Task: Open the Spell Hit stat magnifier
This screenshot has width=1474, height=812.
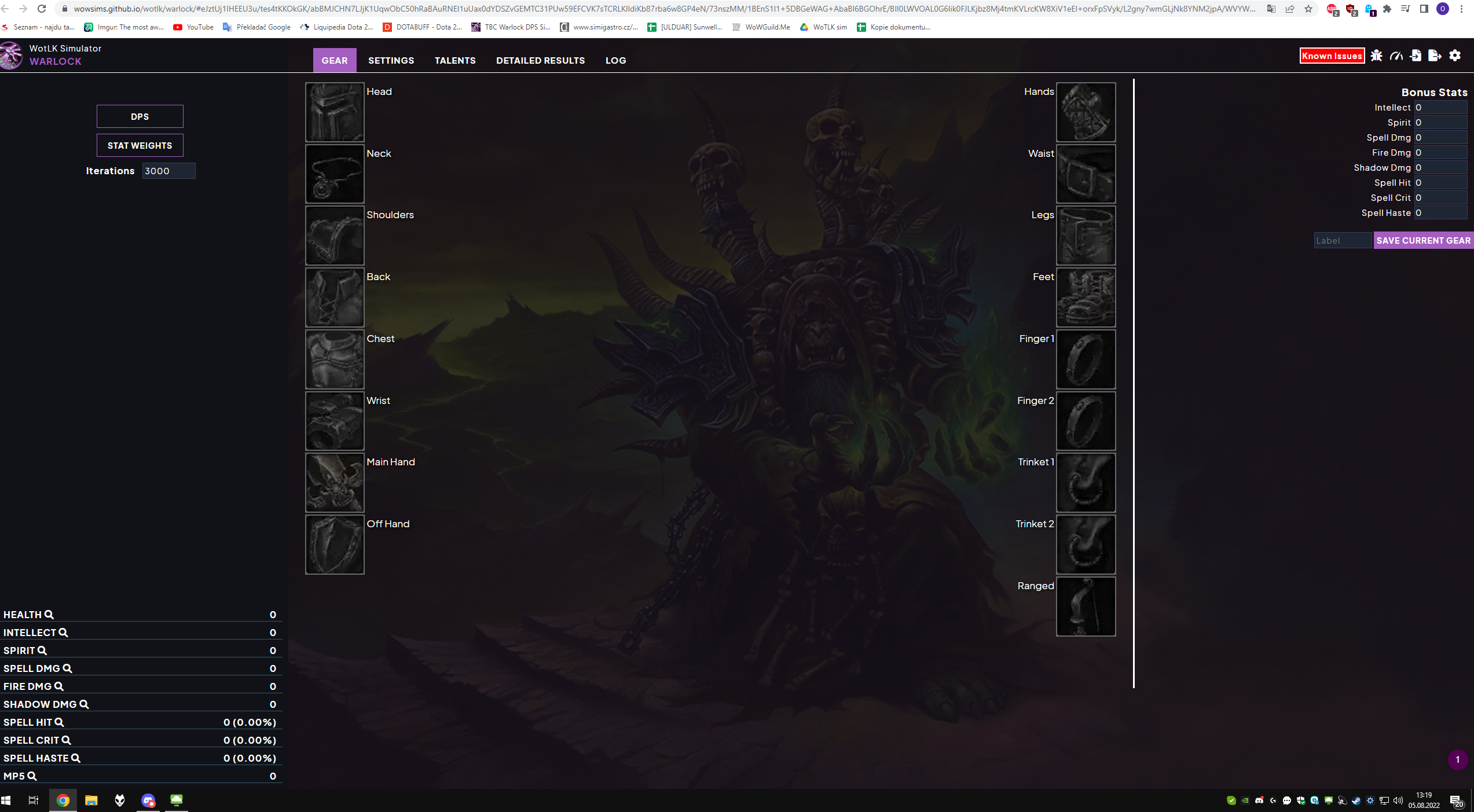Action: pyautogui.click(x=59, y=722)
